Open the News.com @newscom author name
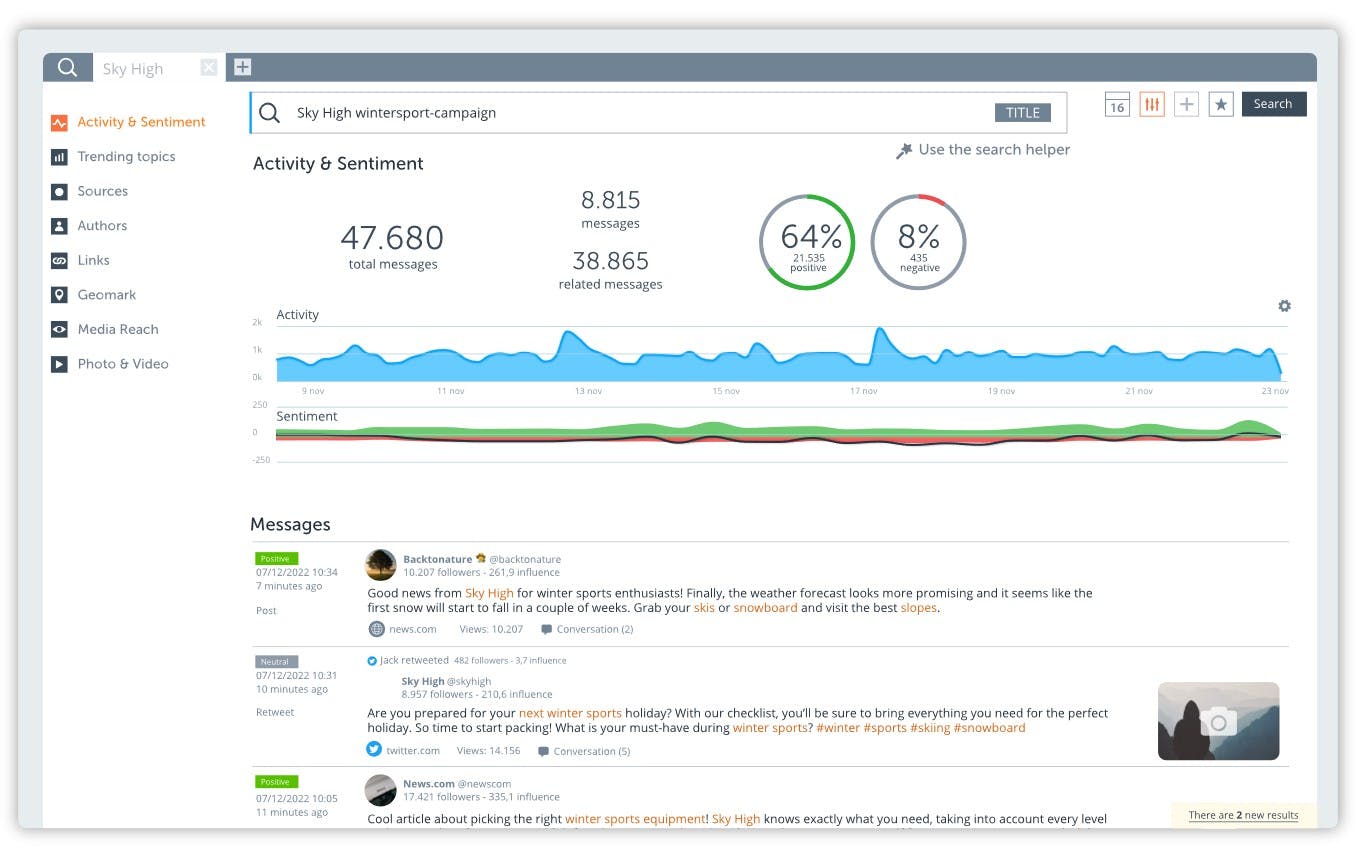 click(457, 784)
